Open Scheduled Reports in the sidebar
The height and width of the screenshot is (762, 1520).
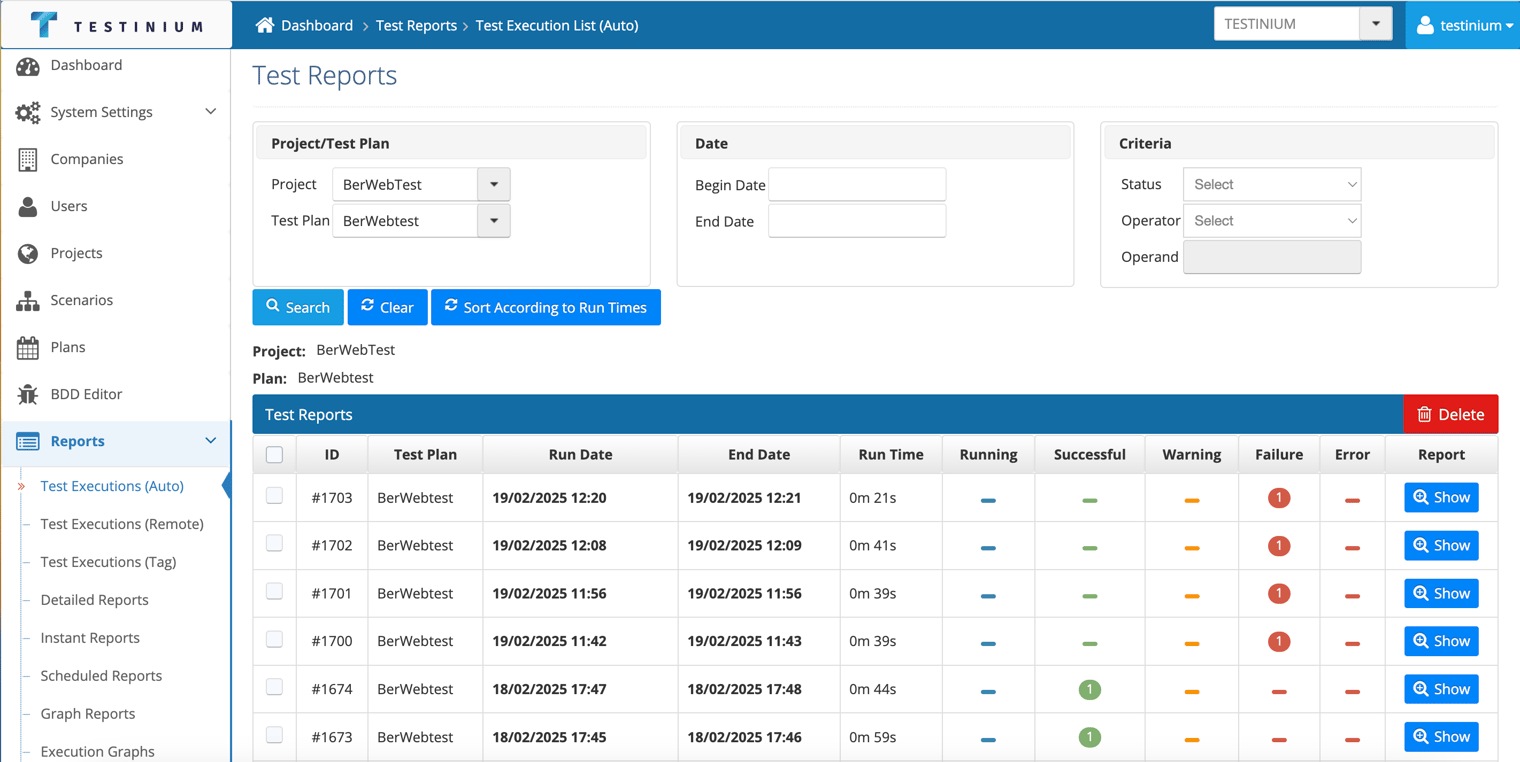(x=101, y=676)
